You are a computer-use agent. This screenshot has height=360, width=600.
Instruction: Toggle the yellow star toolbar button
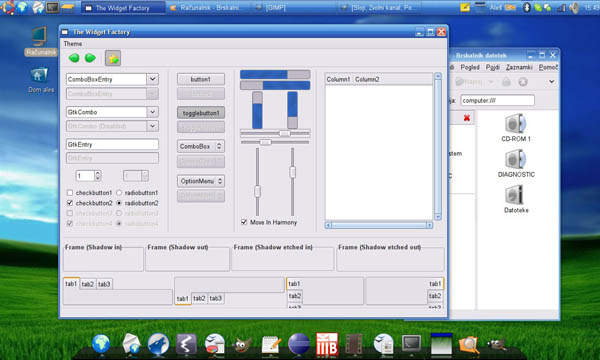click(113, 58)
